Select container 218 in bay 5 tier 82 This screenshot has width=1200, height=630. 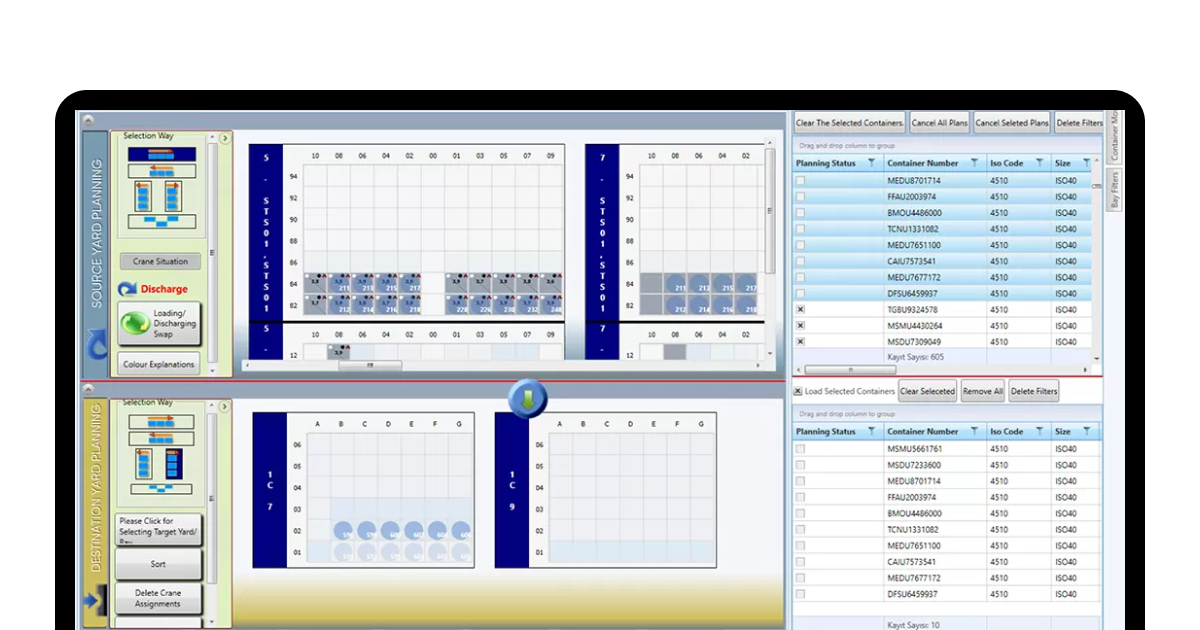tap(410, 305)
